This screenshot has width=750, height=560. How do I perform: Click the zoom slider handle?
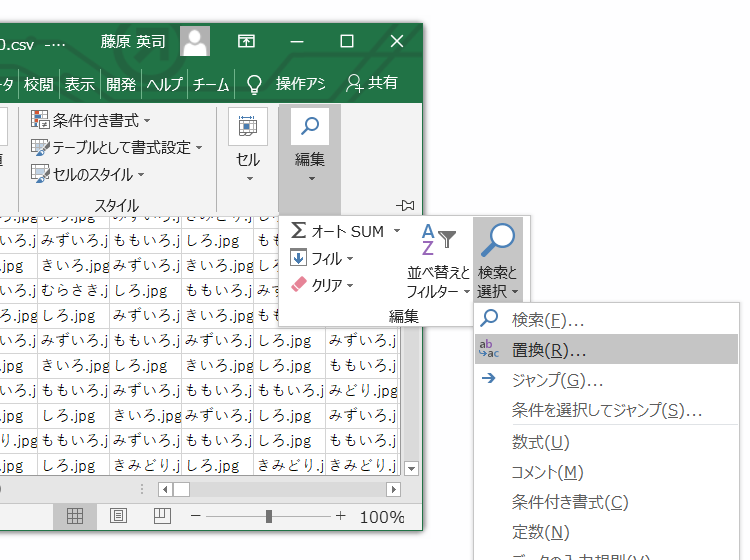click(269, 516)
